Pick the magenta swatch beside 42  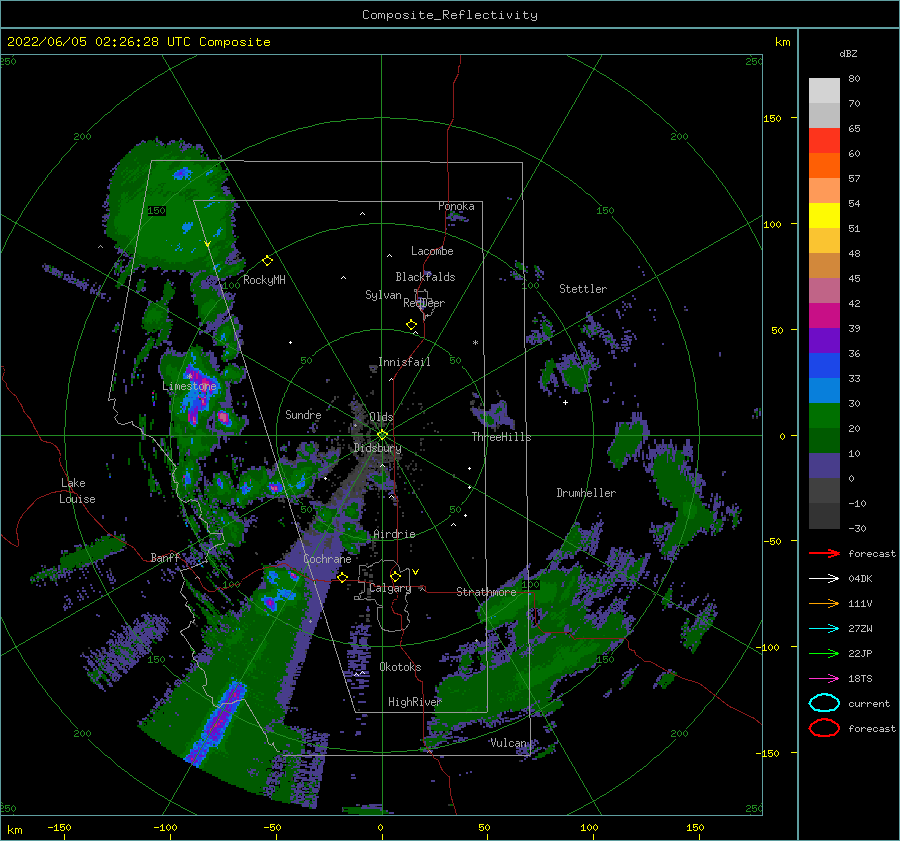coord(824,316)
